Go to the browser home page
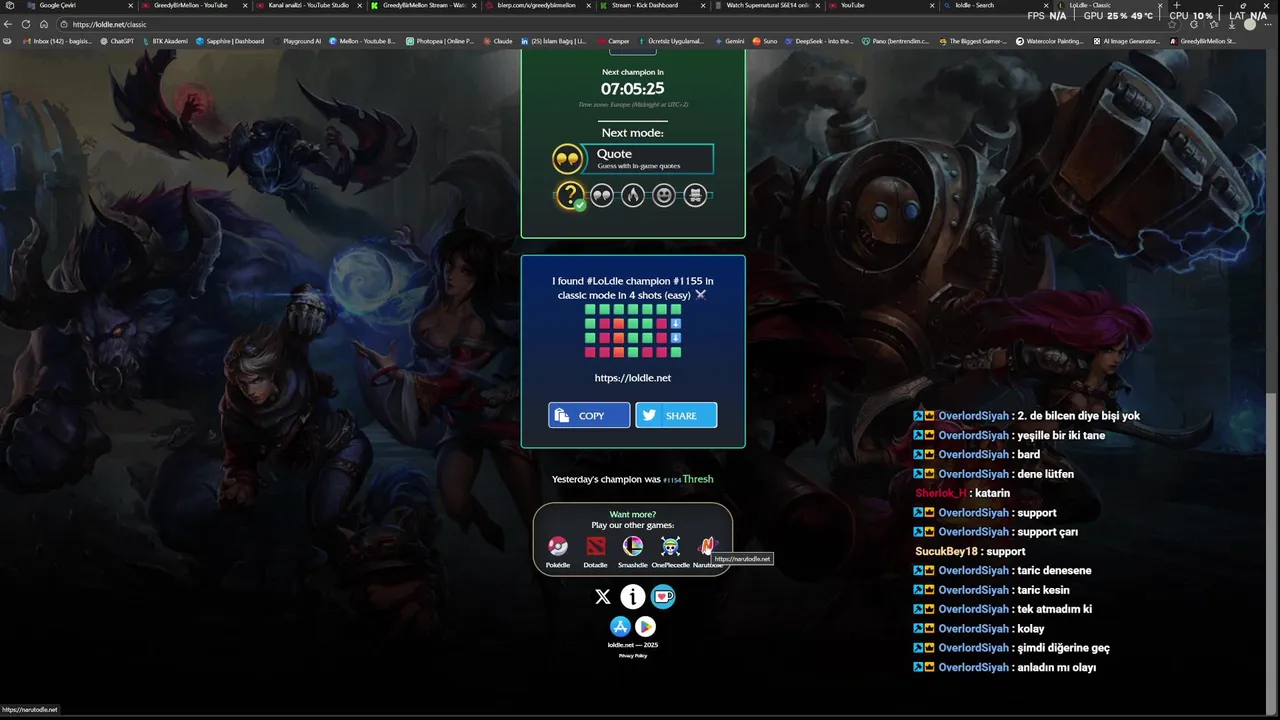Viewport: 1280px width, 720px height. (x=44, y=24)
